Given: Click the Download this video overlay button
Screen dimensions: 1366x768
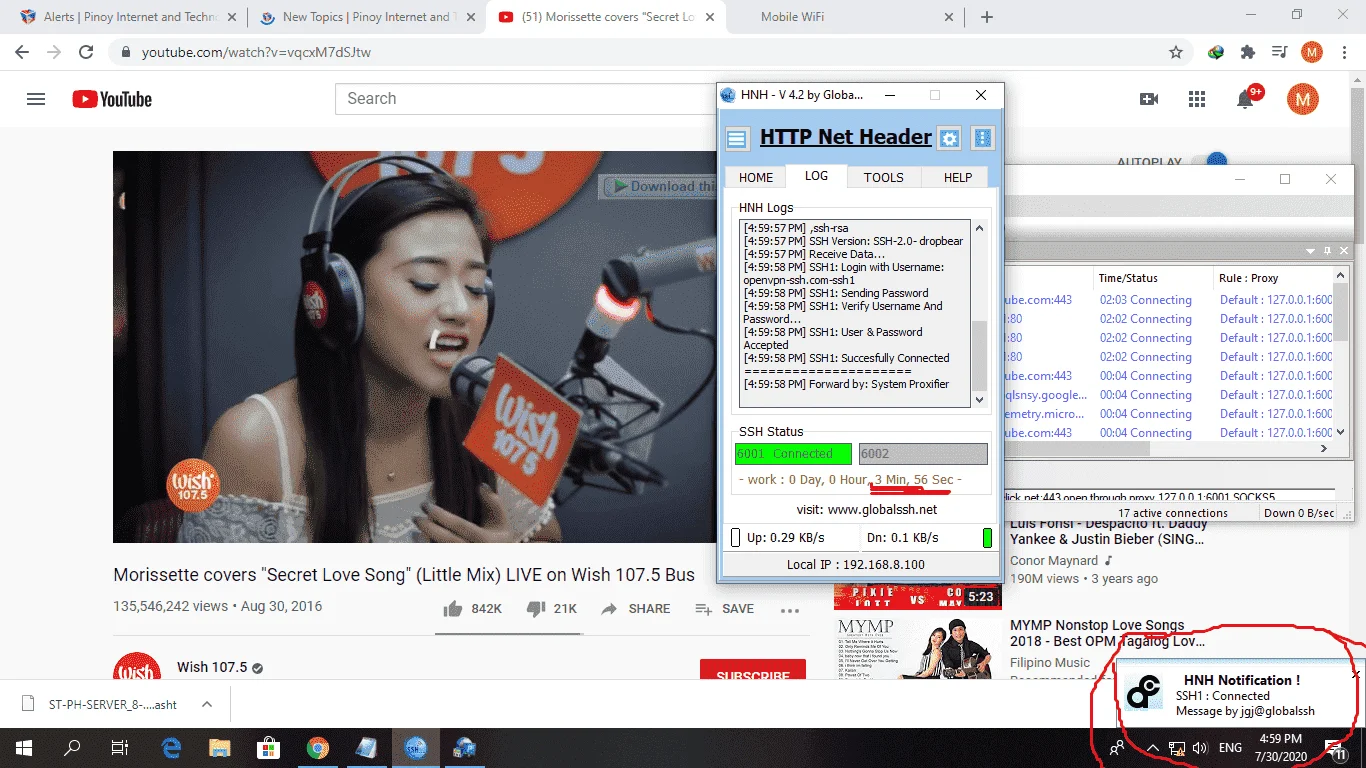Looking at the screenshot, I should point(658,186).
